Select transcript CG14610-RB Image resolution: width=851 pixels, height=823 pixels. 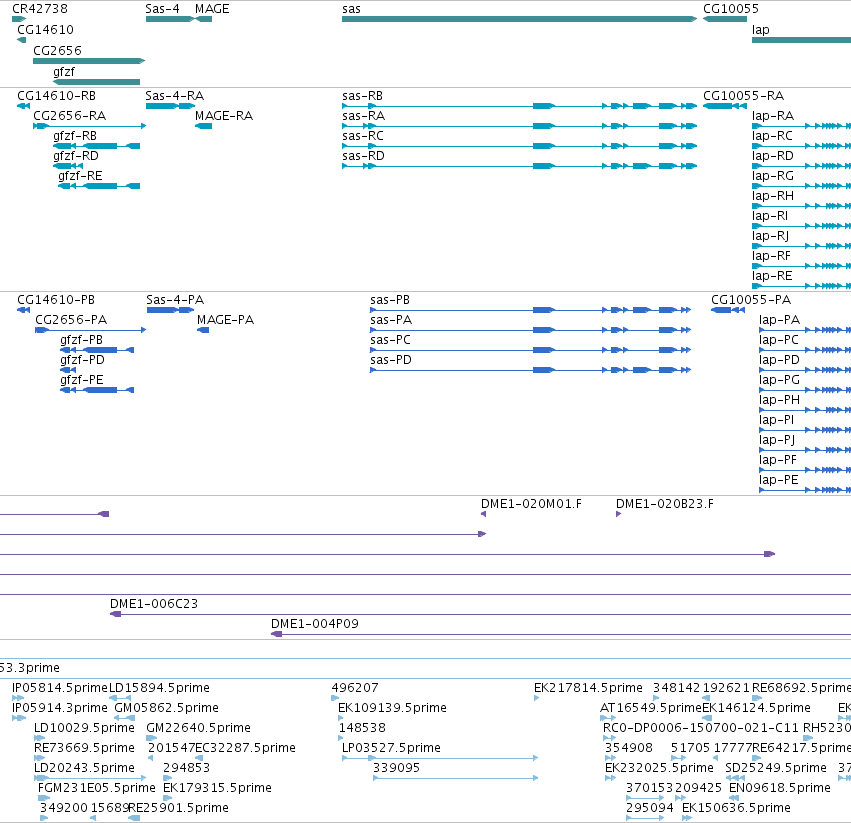coord(23,106)
